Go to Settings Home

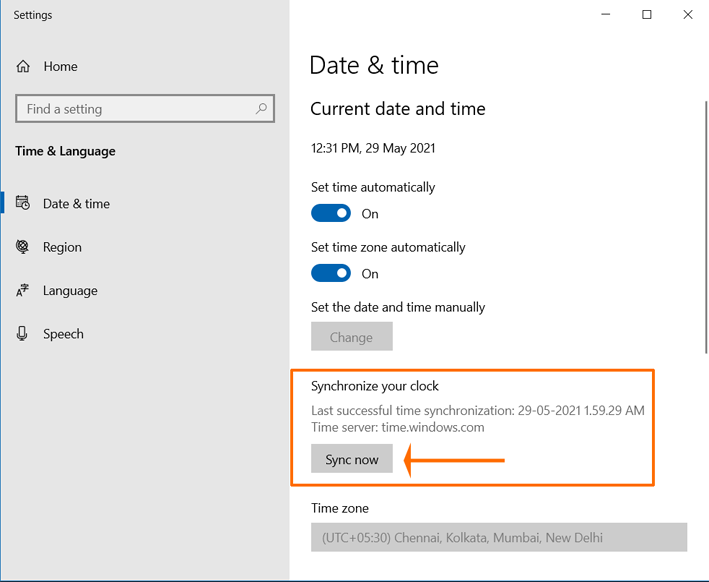pos(60,66)
